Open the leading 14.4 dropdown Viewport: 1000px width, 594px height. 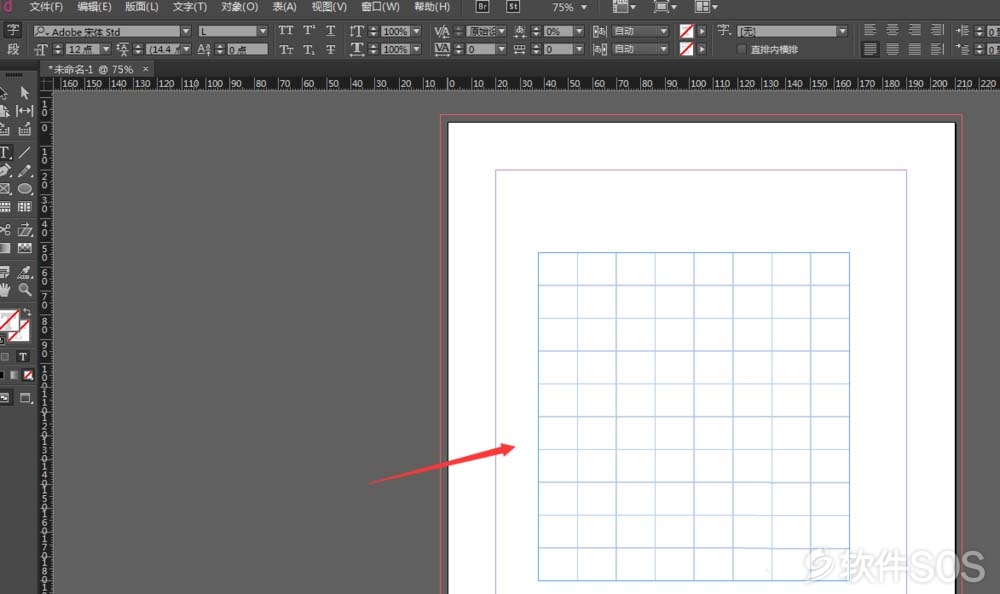click(186, 49)
